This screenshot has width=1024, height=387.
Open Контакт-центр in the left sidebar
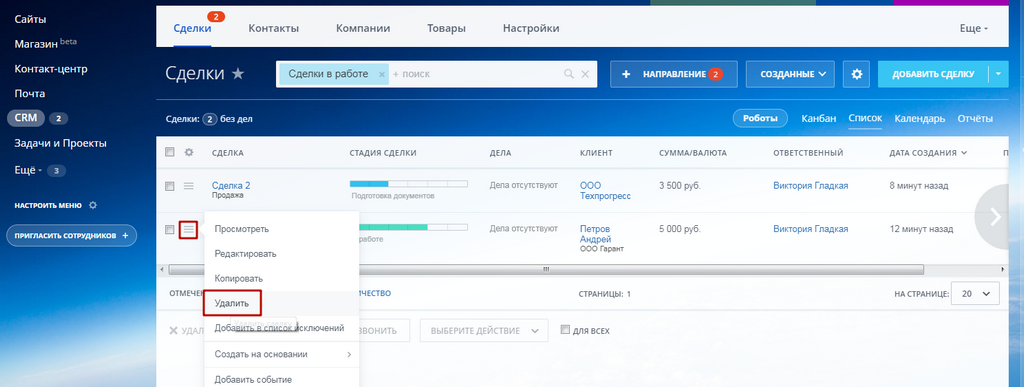pyautogui.click(x=51, y=69)
